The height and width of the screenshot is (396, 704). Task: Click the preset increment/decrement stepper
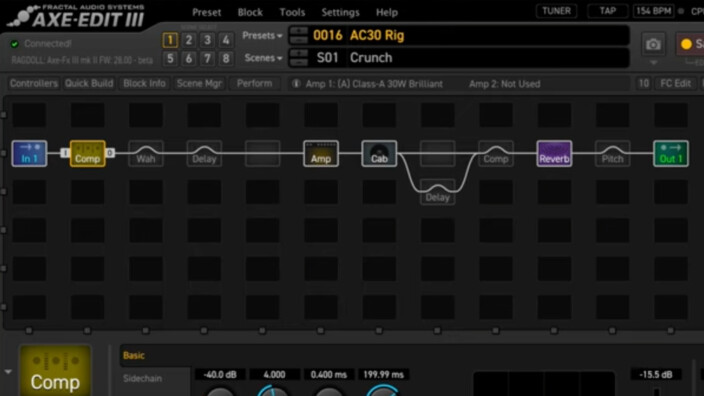pyautogui.click(x=299, y=35)
